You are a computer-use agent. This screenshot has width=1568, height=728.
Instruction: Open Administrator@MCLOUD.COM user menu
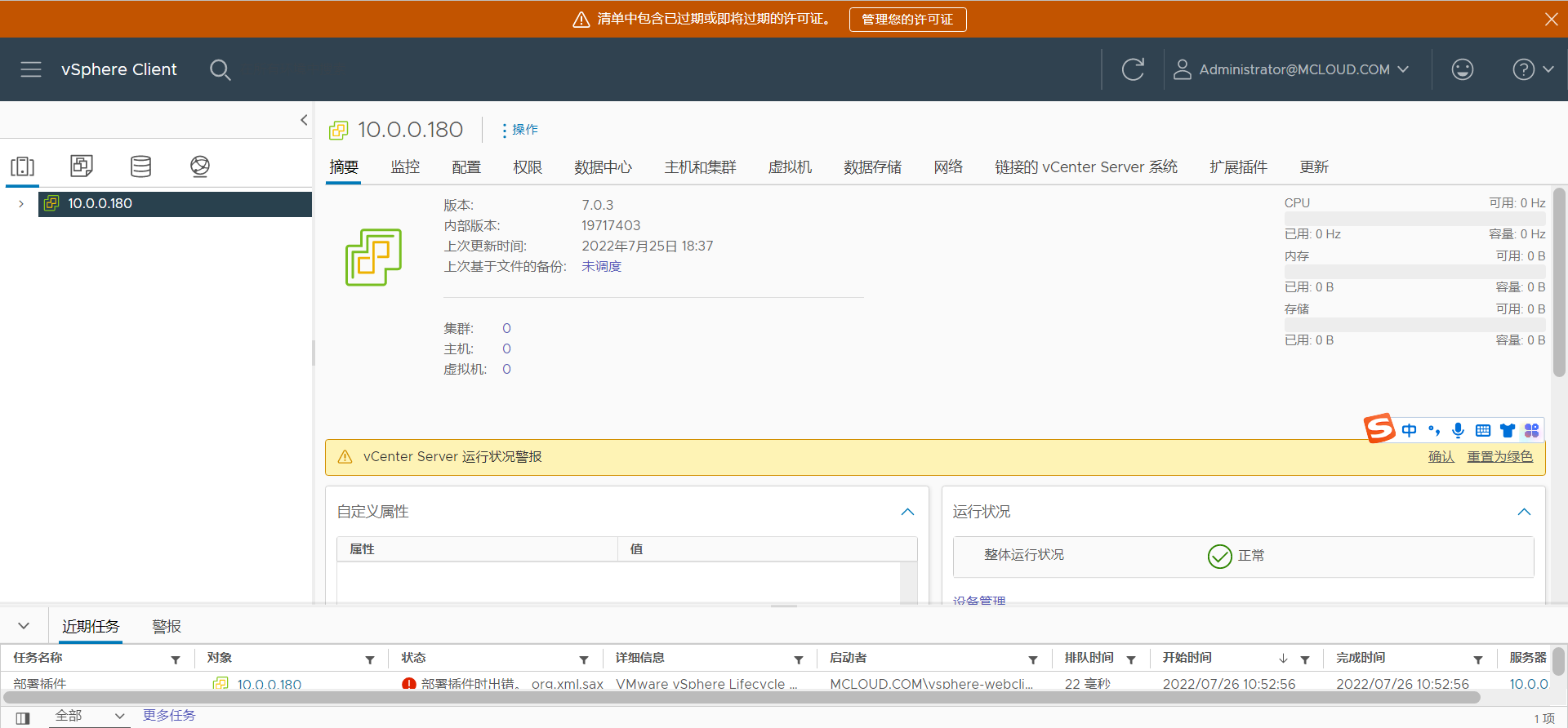1291,69
